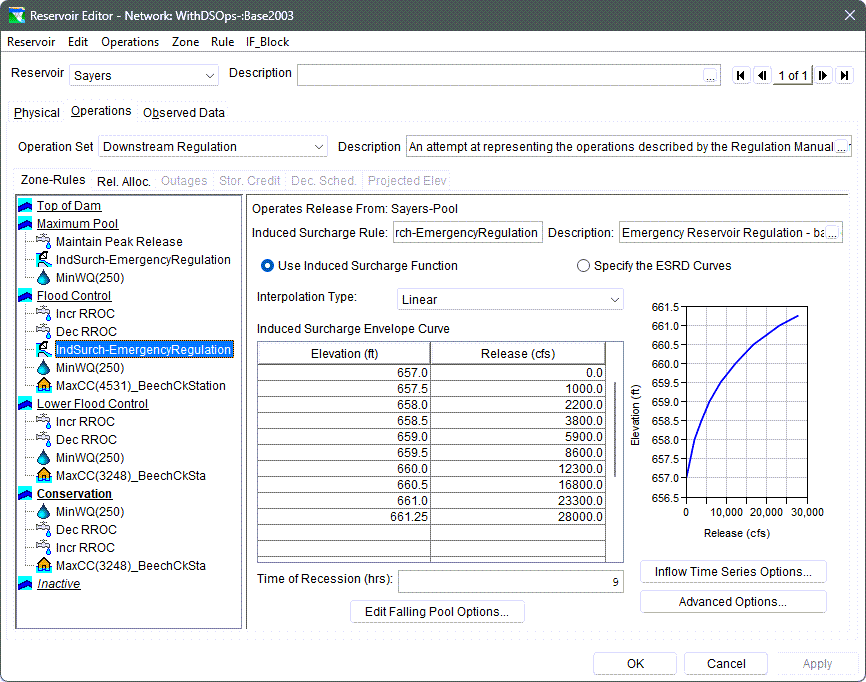The width and height of the screenshot is (866, 682).
Task: Open Inflow Time Series Options
Action: (x=733, y=572)
